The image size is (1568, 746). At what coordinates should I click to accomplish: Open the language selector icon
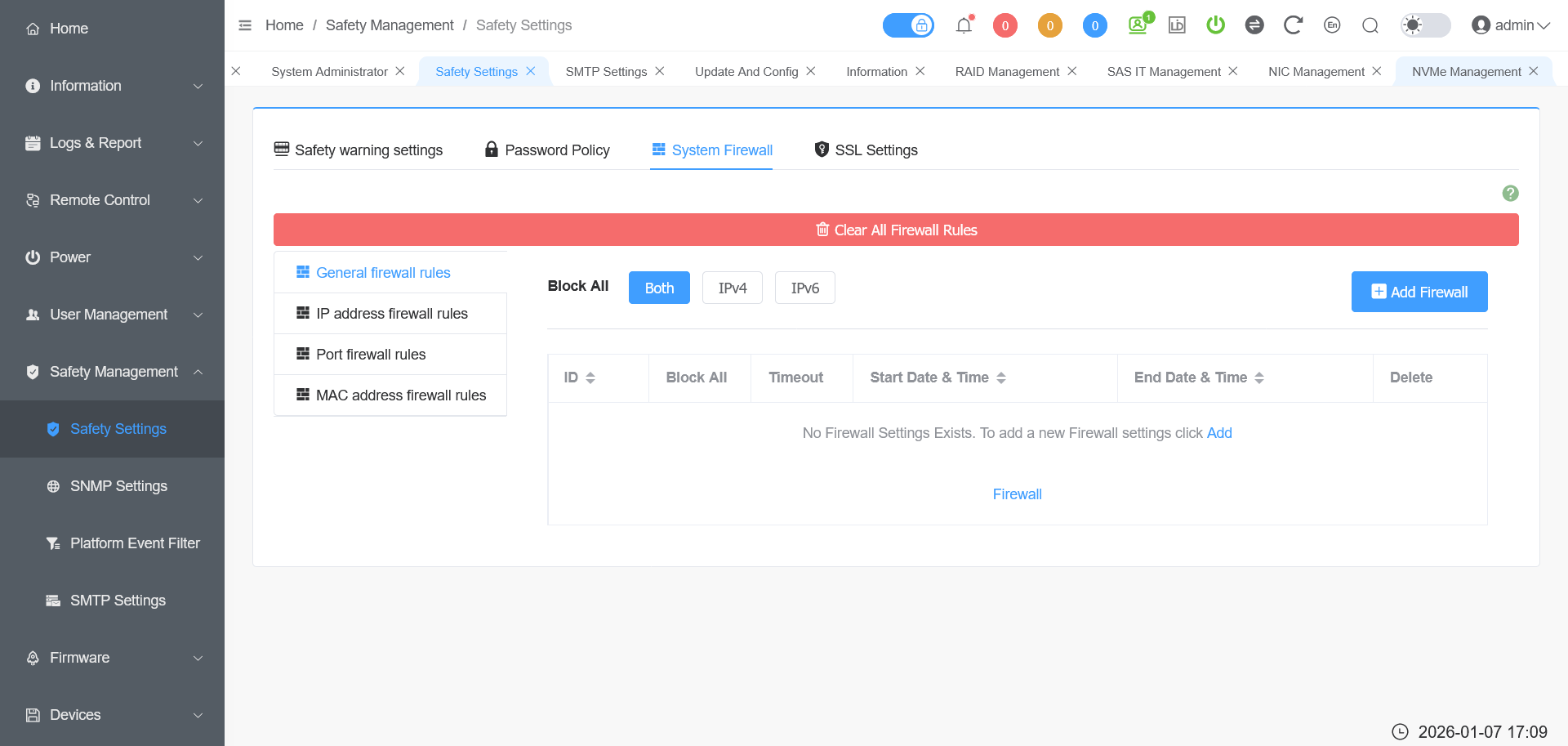[x=1332, y=25]
